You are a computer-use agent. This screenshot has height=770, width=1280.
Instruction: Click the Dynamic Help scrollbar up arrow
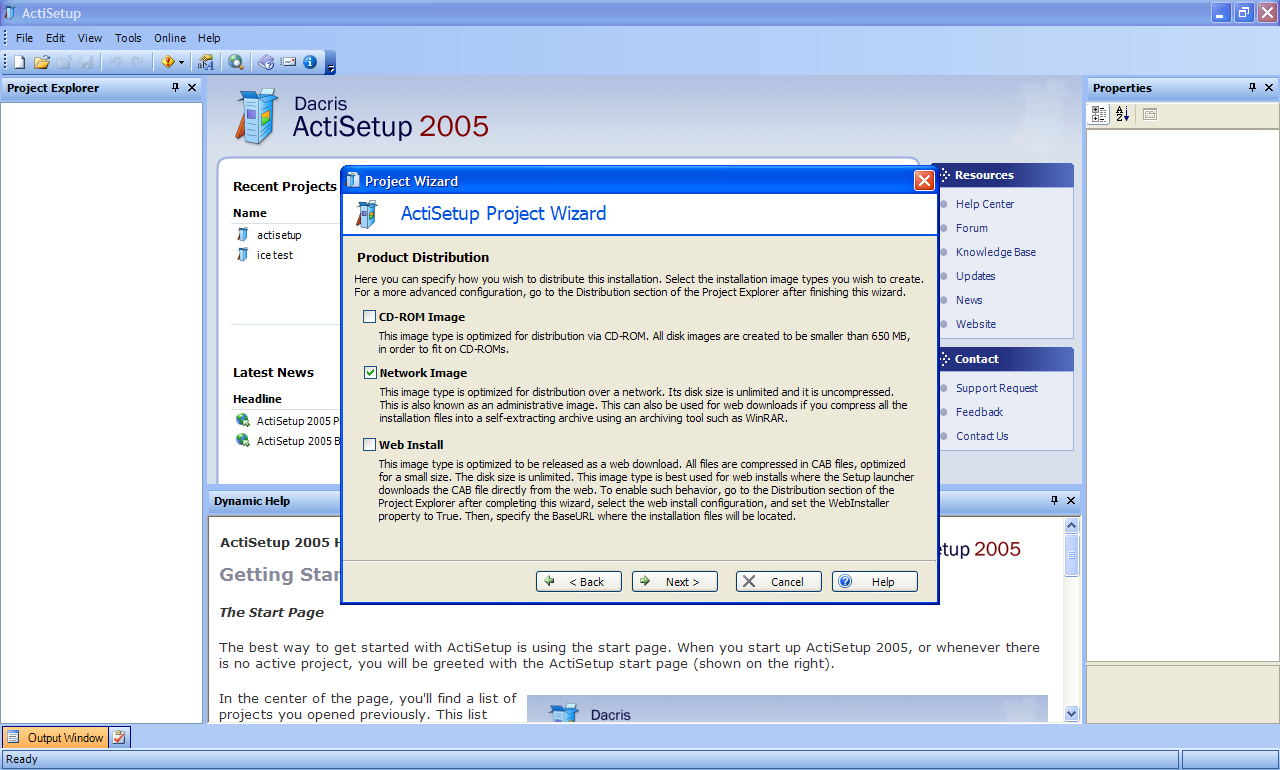(x=1072, y=526)
